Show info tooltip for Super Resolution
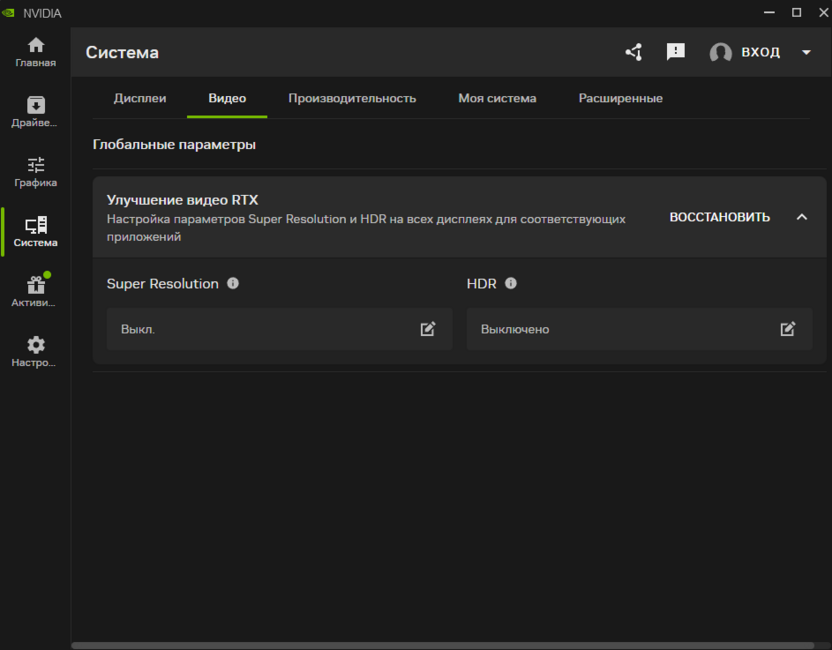Image resolution: width=832 pixels, height=650 pixels. [x=233, y=283]
